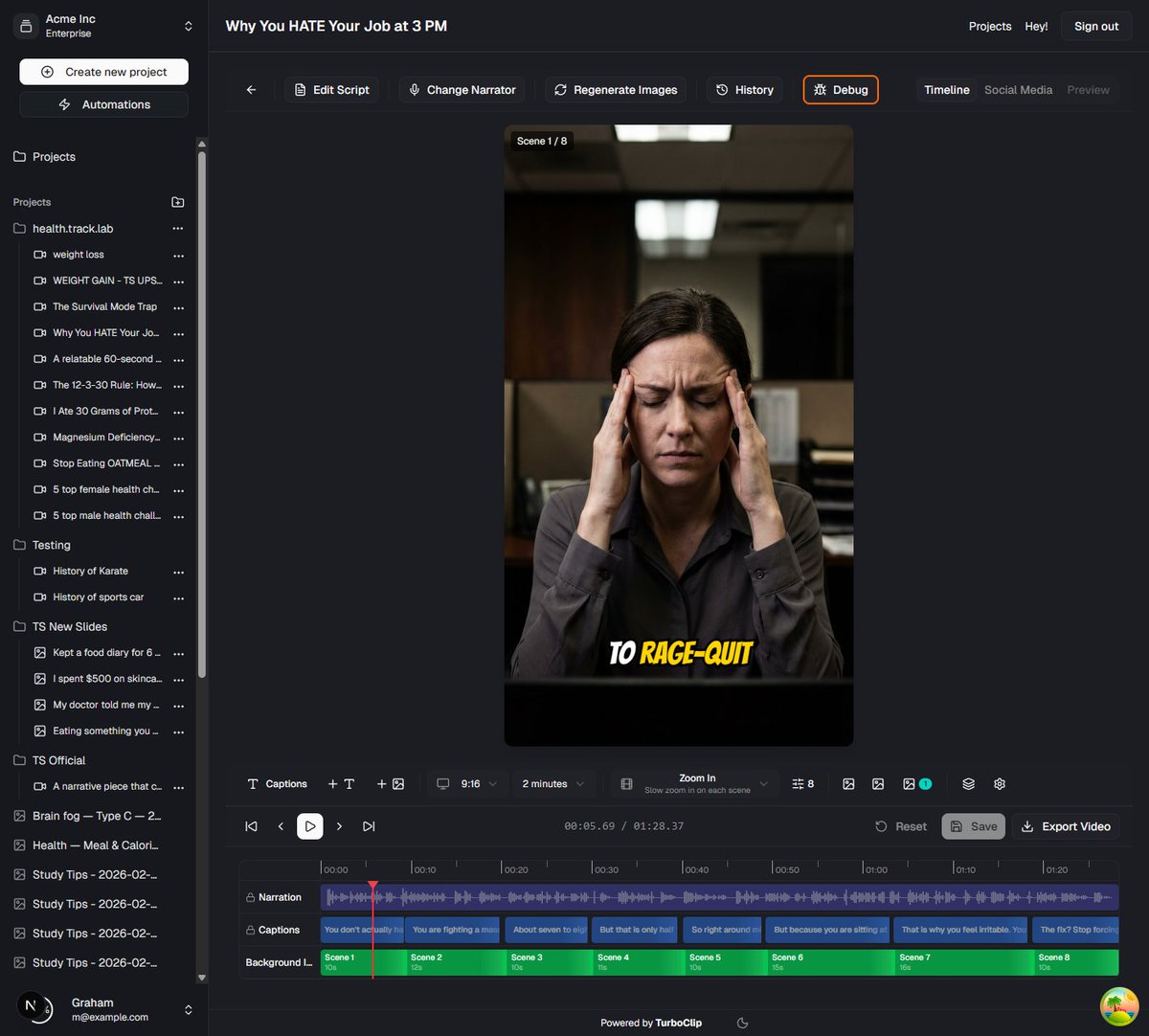The image size is (1149, 1036).
Task: Create new project
Action: [103, 72]
